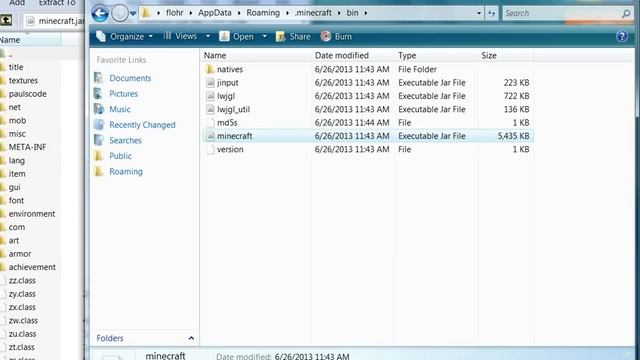The height and width of the screenshot is (360, 640).
Task: Click the blue Help question mark icon
Action: pyautogui.click(x=622, y=37)
